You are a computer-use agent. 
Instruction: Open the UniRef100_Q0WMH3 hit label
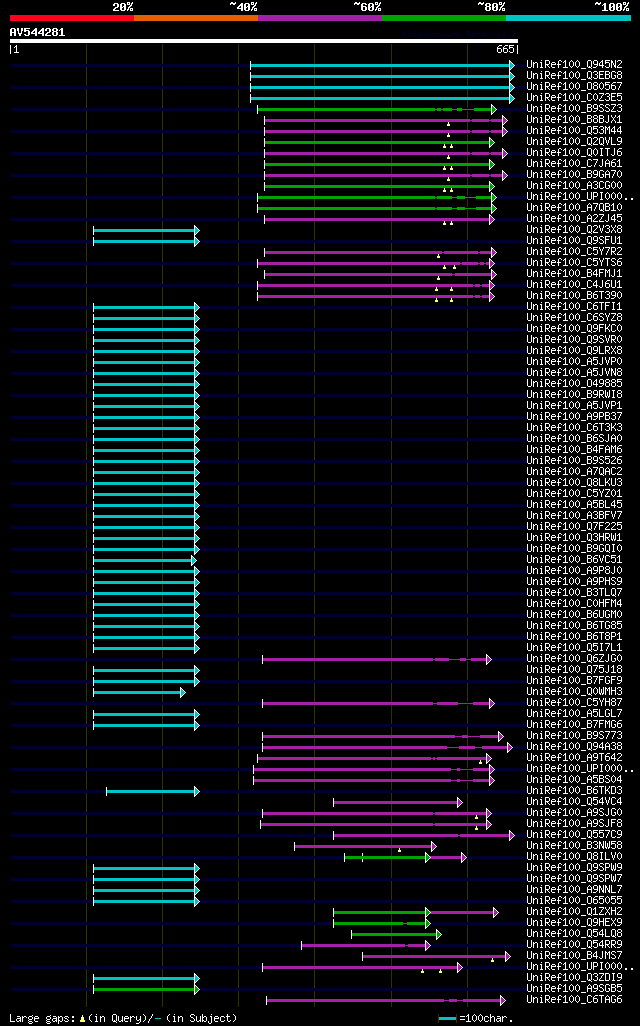click(575, 691)
